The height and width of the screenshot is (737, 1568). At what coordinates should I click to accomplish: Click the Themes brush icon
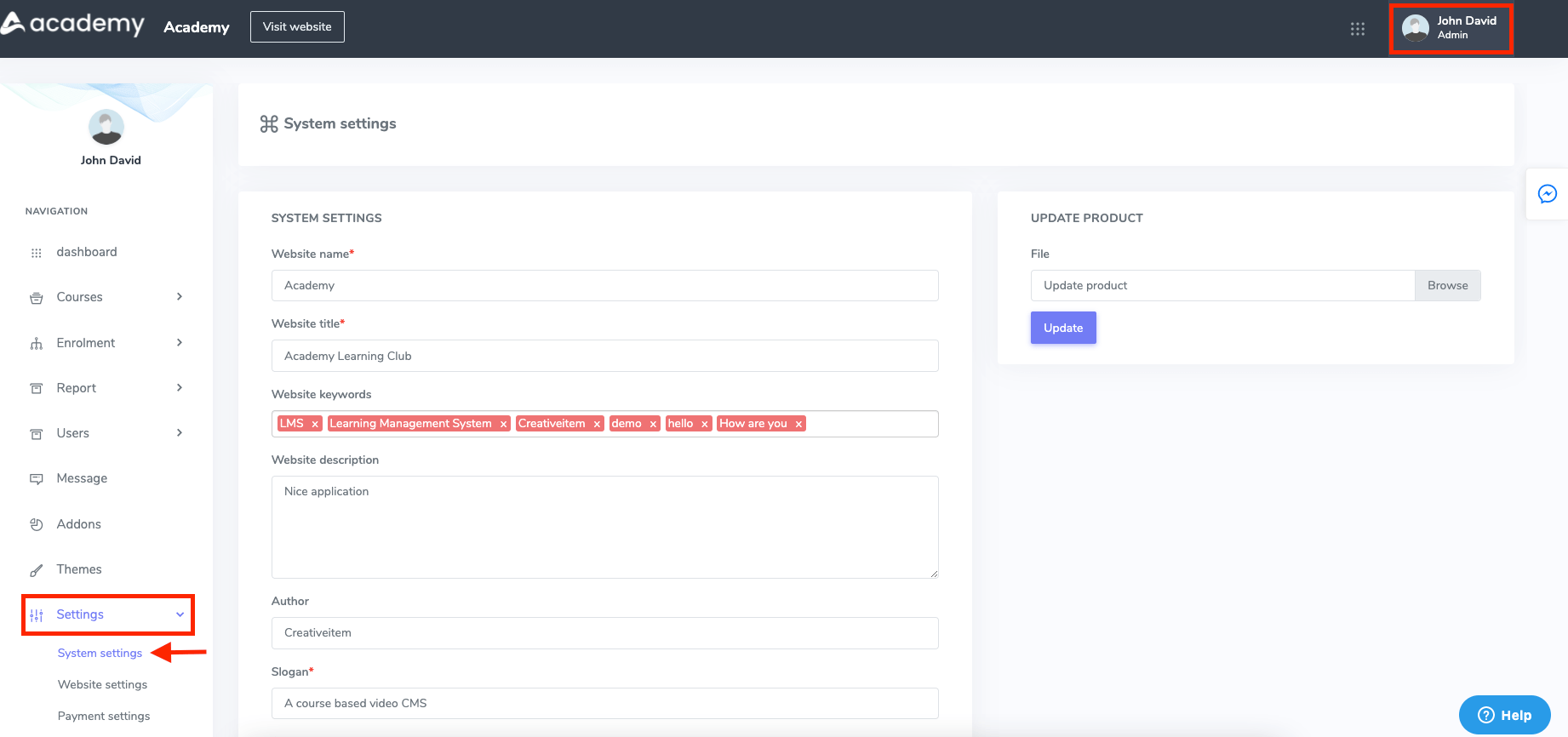click(37, 570)
